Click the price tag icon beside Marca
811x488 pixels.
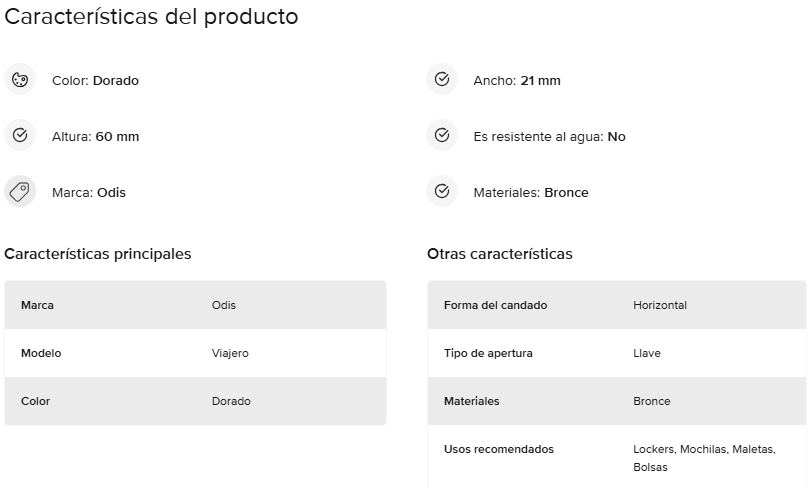[x=20, y=191]
